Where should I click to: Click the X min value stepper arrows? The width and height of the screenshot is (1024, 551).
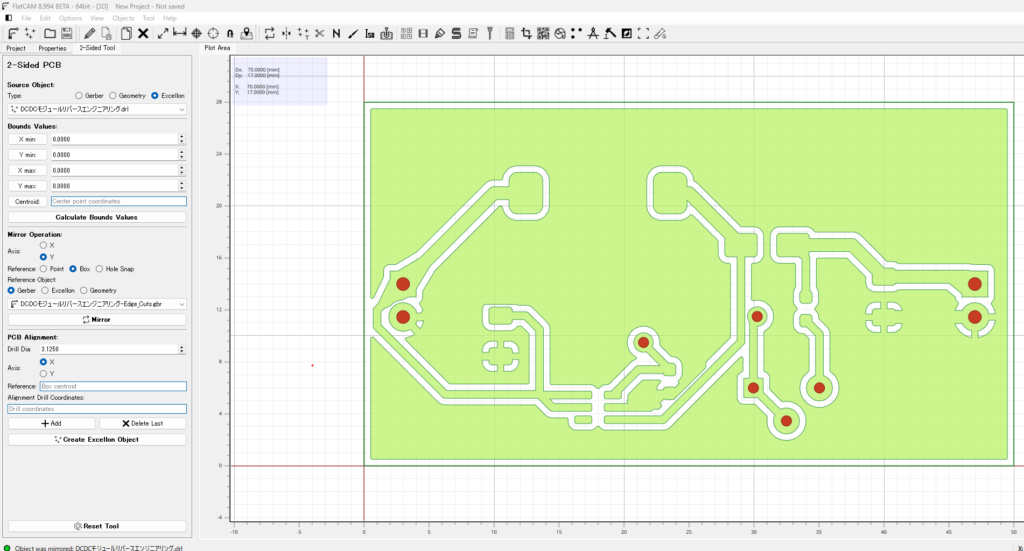tap(182, 139)
